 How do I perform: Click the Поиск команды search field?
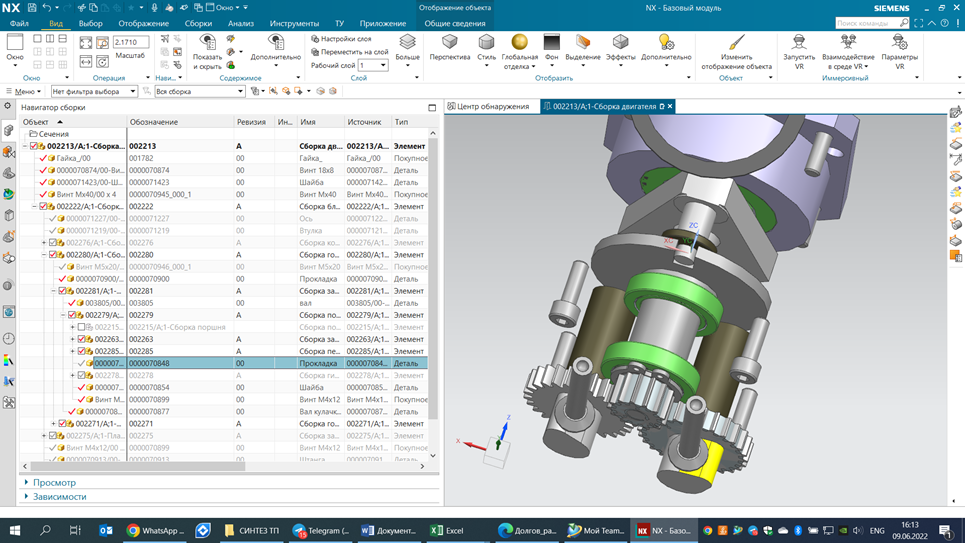click(872, 23)
